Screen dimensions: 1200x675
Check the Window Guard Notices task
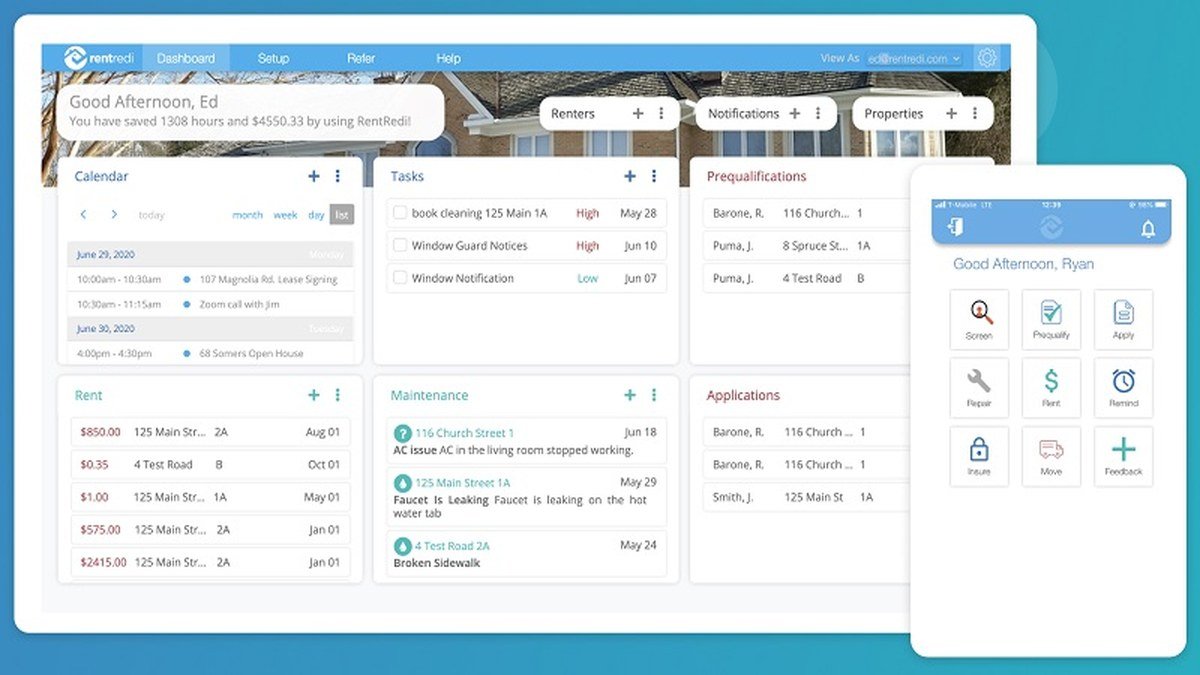[x=400, y=245]
